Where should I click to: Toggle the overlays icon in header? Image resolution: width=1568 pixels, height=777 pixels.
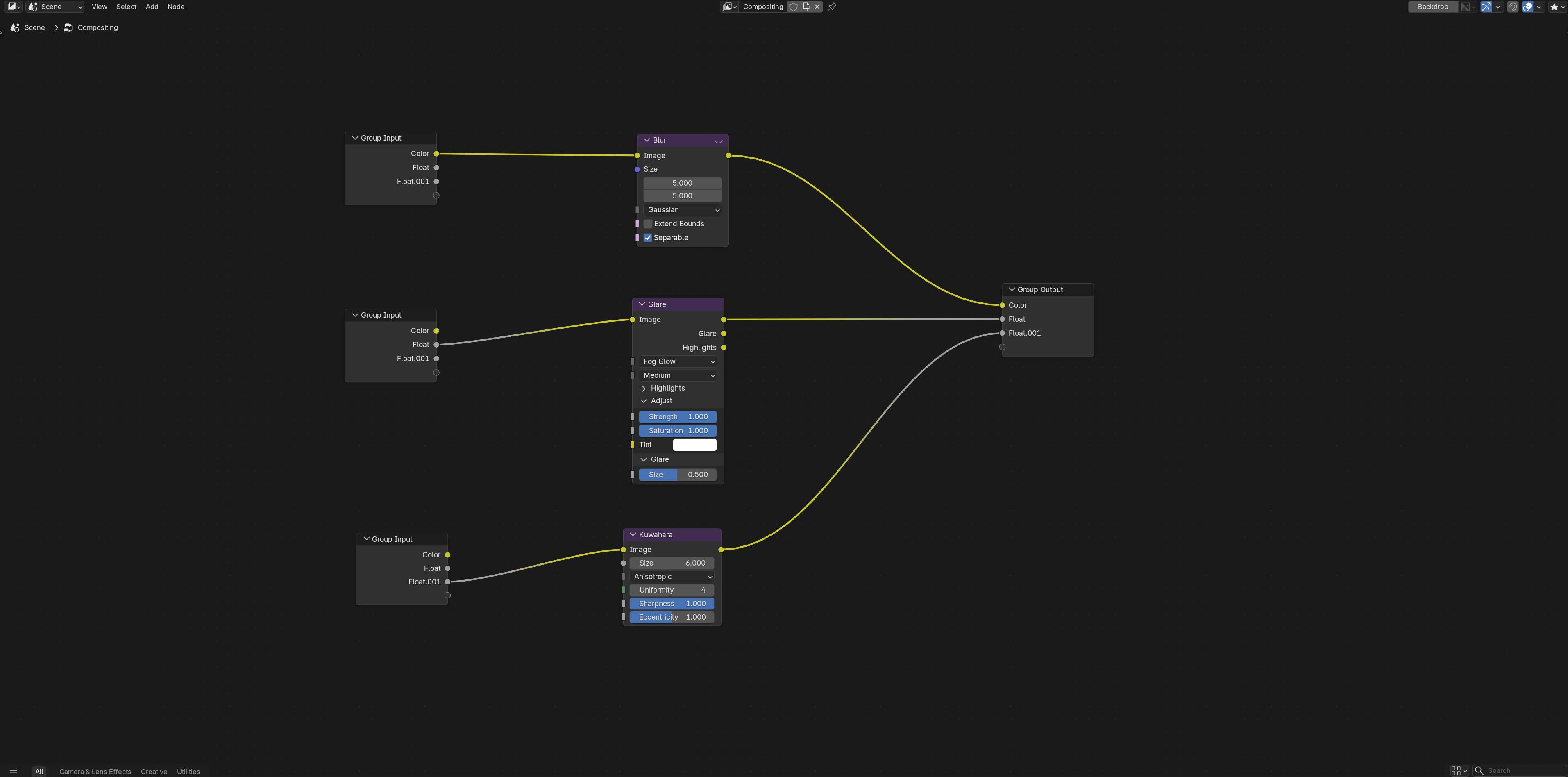(1527, 7)
